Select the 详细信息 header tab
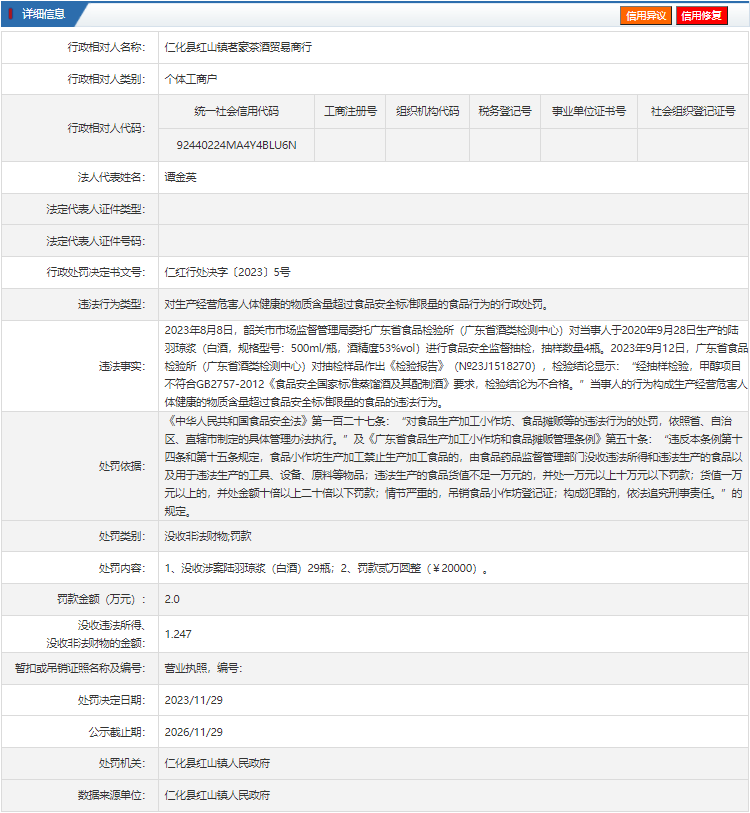750x813 pixels. (x=44, y=14)
